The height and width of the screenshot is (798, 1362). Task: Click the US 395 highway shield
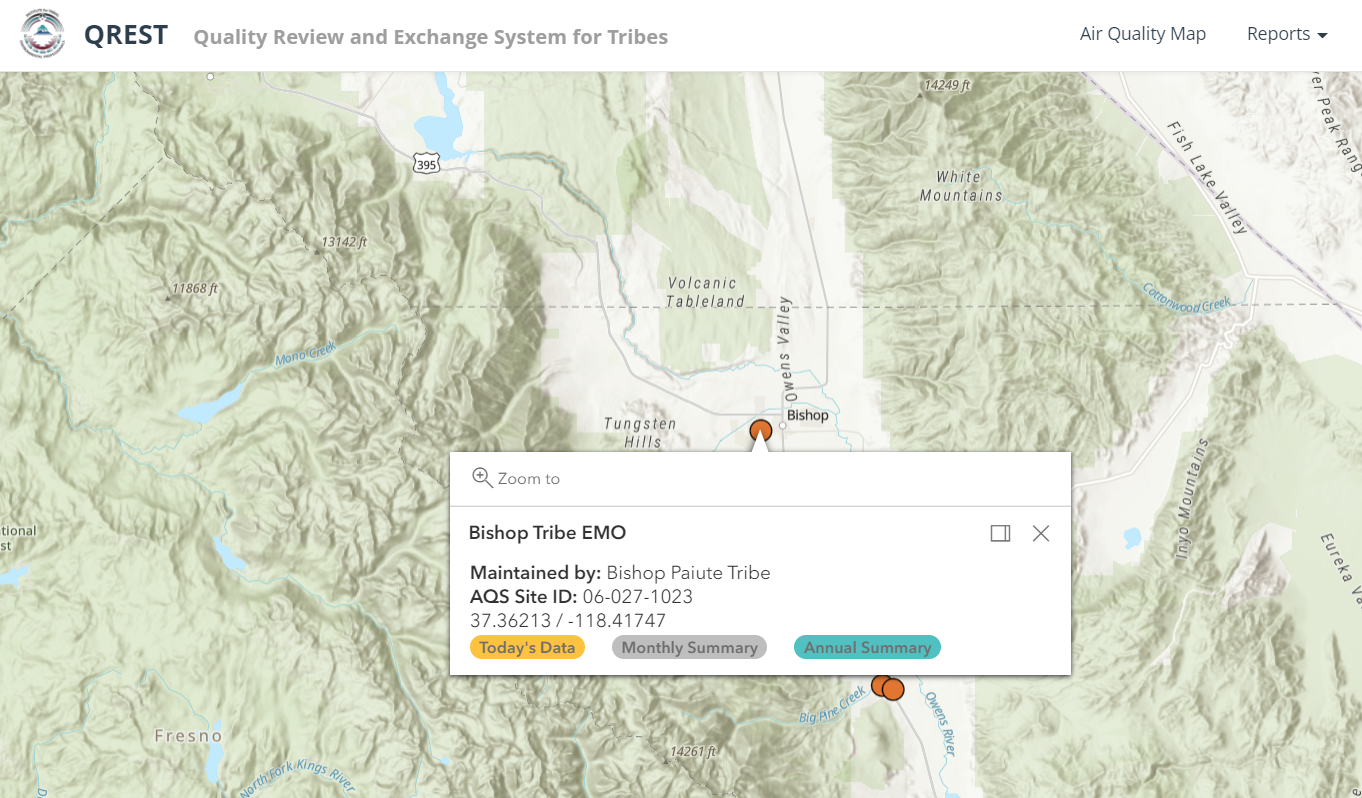pos(426,162)
